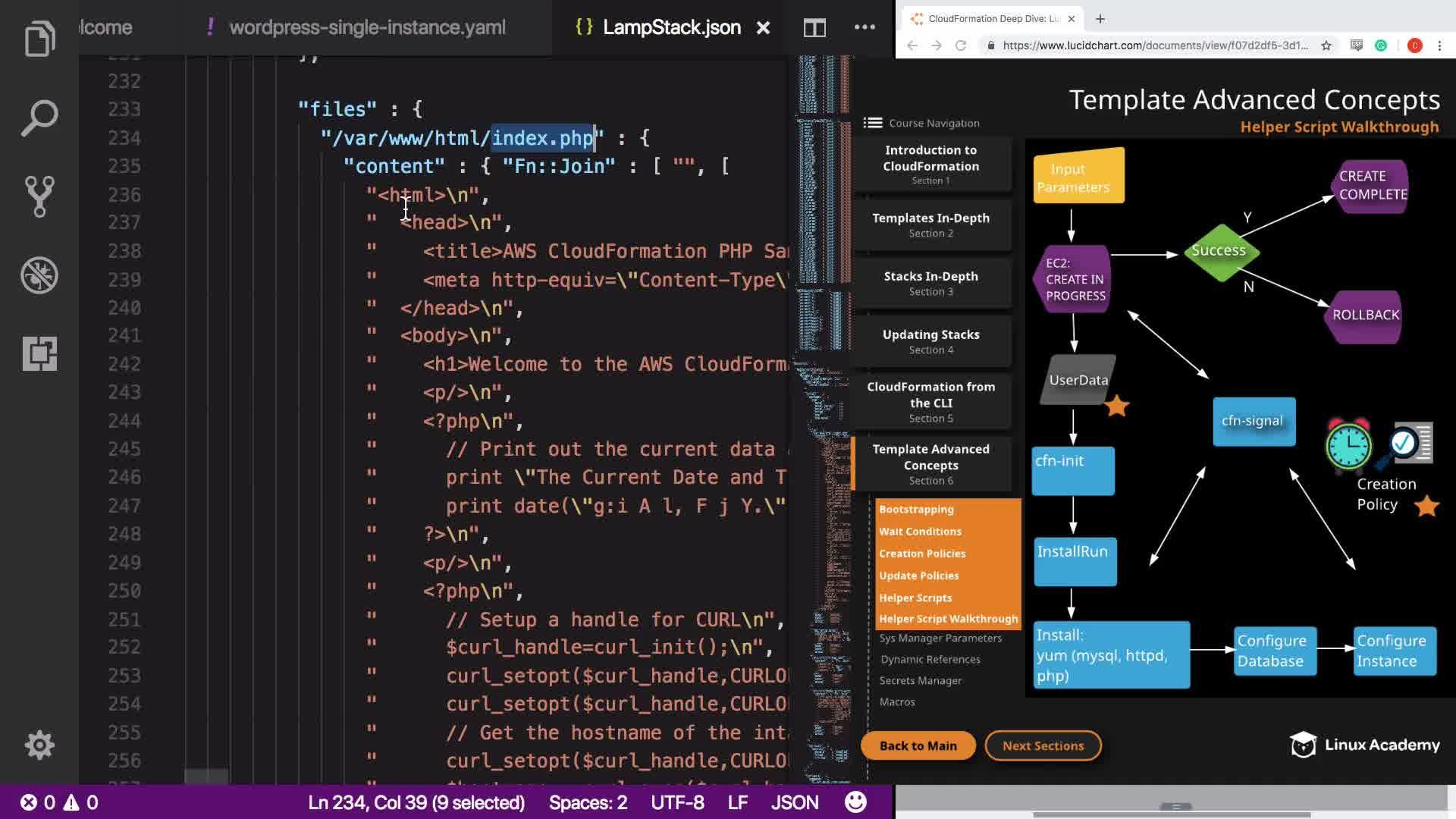Screen dimensions: 1456x819
Task: Click the Next Sections button
Action: coord(1043,745)
